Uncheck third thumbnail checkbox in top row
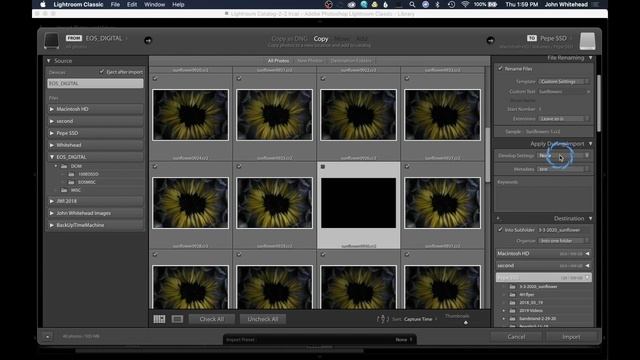This screenshot has width=640, height=360. (323, 78)
